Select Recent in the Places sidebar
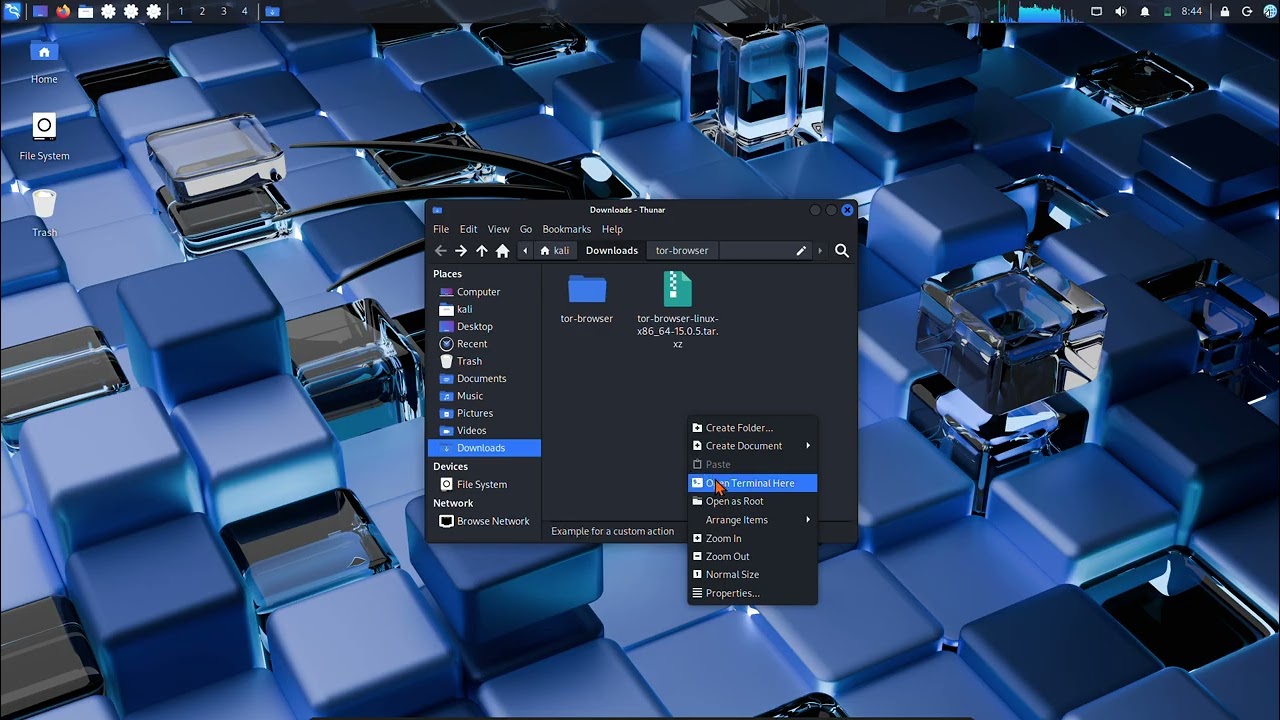 point(484,344)
